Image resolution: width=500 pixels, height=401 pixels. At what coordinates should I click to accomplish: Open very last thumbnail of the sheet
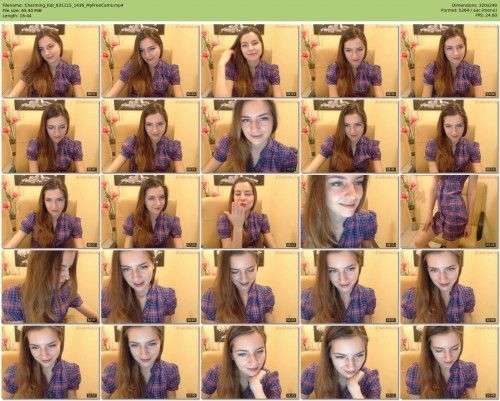tap(449, 362)
